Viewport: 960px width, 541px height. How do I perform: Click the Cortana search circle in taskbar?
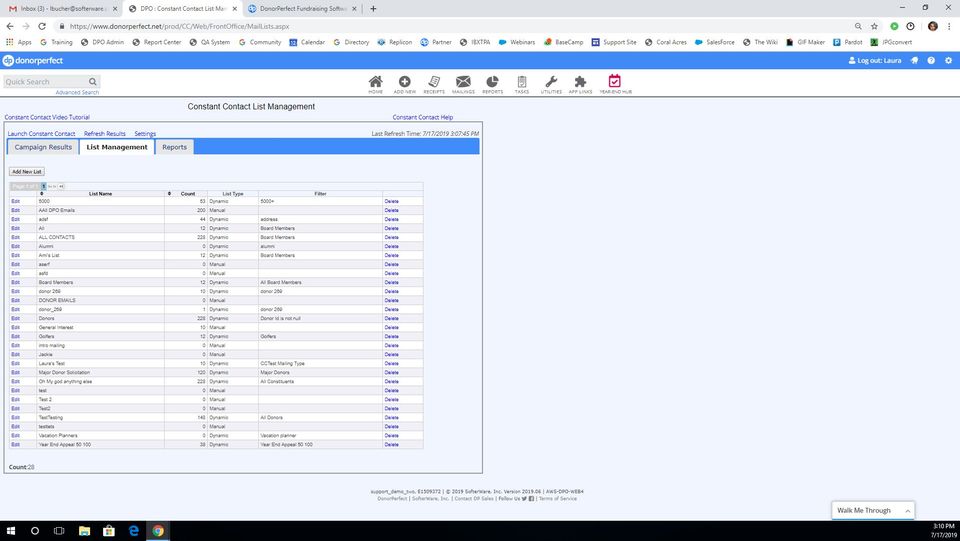coord(35,531)
